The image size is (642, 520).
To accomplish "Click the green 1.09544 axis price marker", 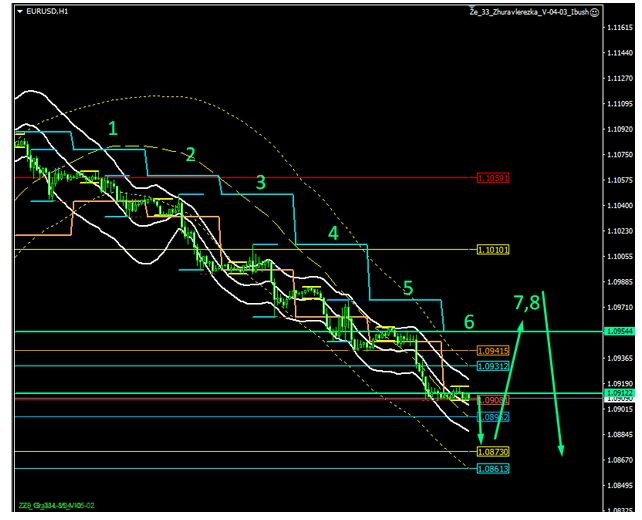I will tap(618, 331).
